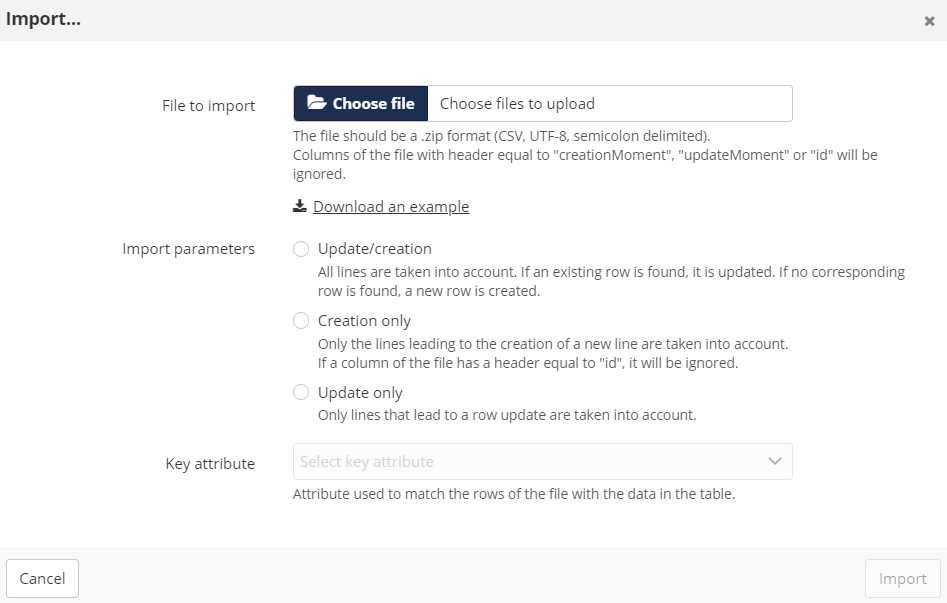Click the 'Update only' option label text
The width and height of the screenshot is (947, 603).
click(x=360, y=393)
